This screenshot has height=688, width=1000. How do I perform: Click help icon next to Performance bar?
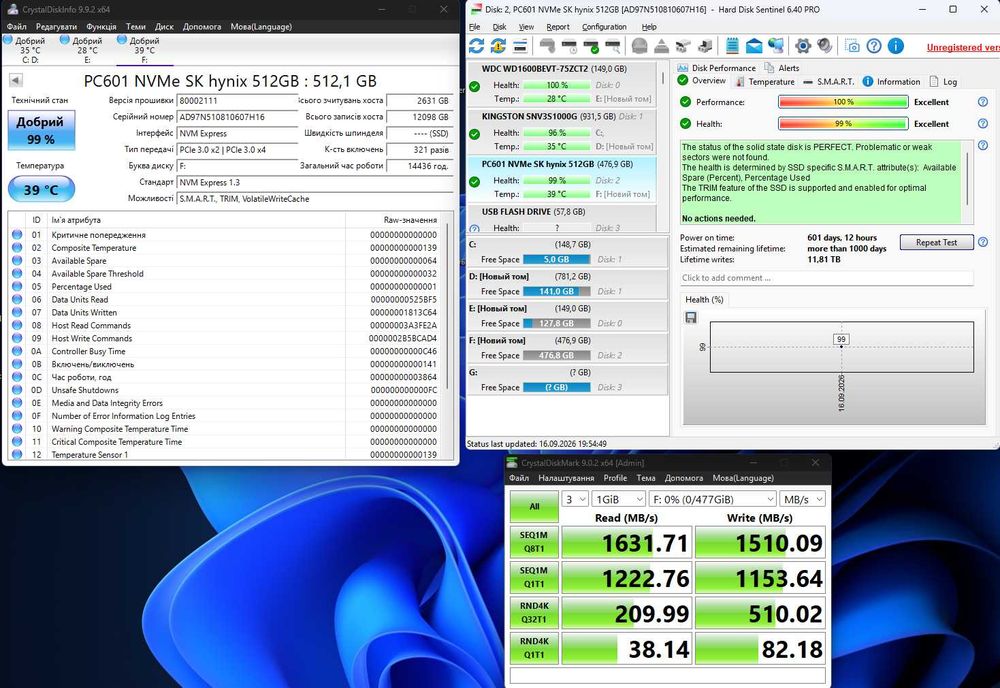point(983,102)
